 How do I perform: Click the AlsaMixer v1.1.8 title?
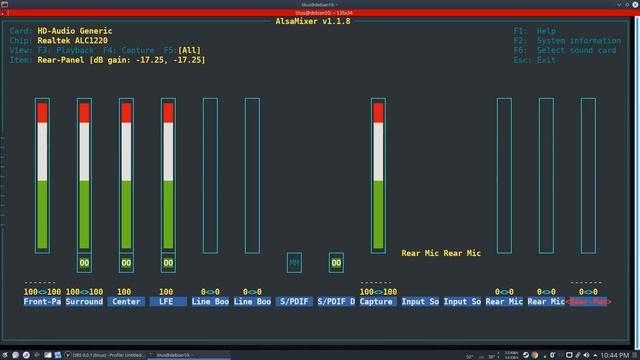pos(313,21)
